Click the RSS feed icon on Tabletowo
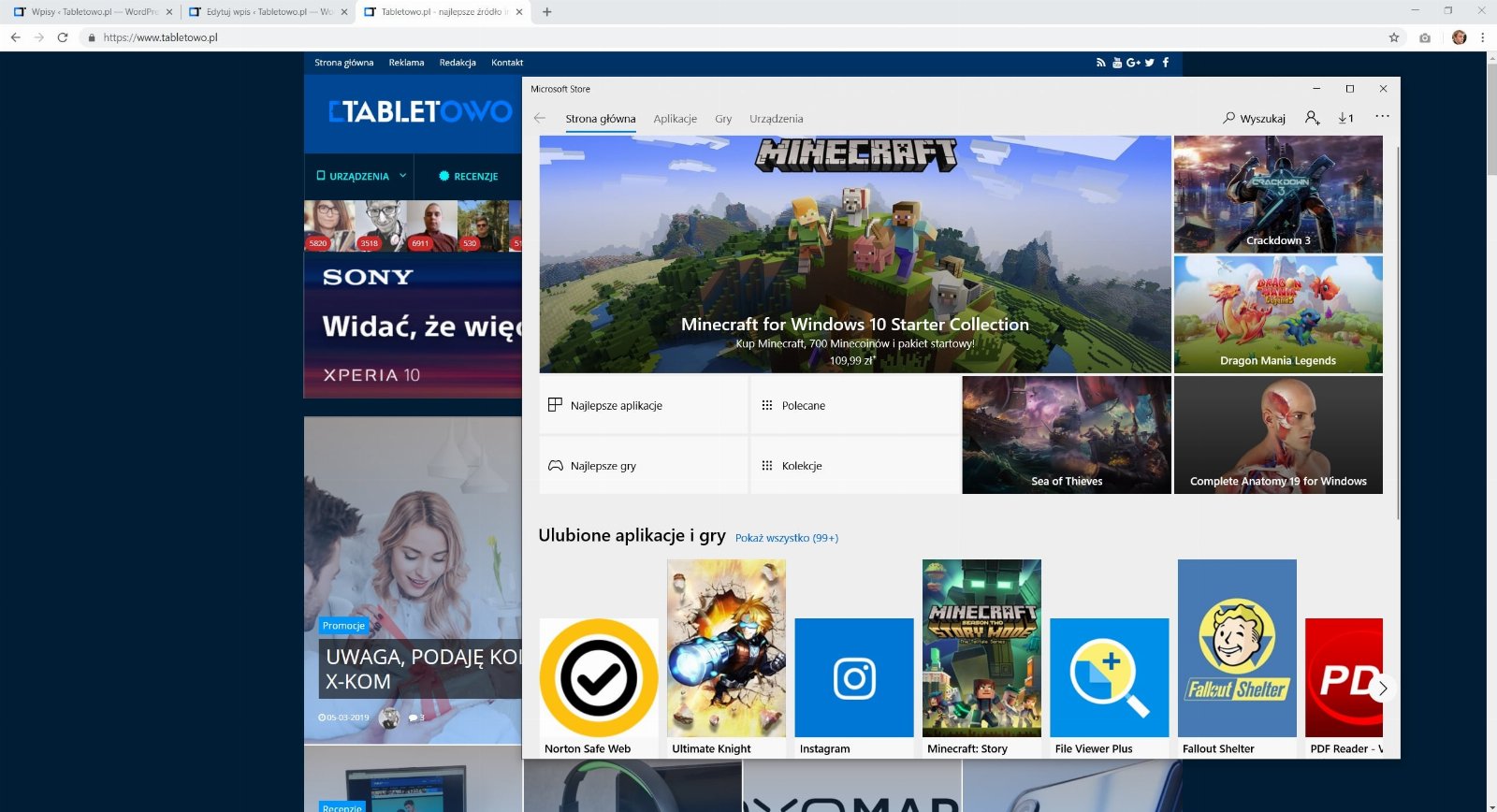 (x=1101, y=63)
